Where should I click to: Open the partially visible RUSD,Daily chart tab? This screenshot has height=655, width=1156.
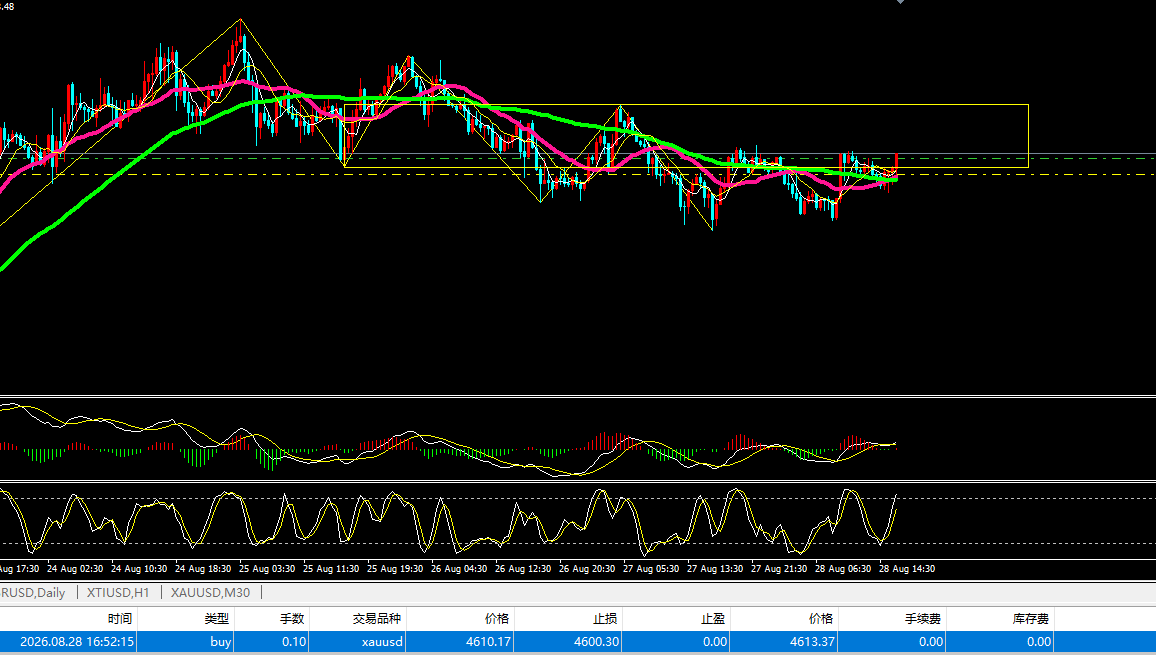34,592
